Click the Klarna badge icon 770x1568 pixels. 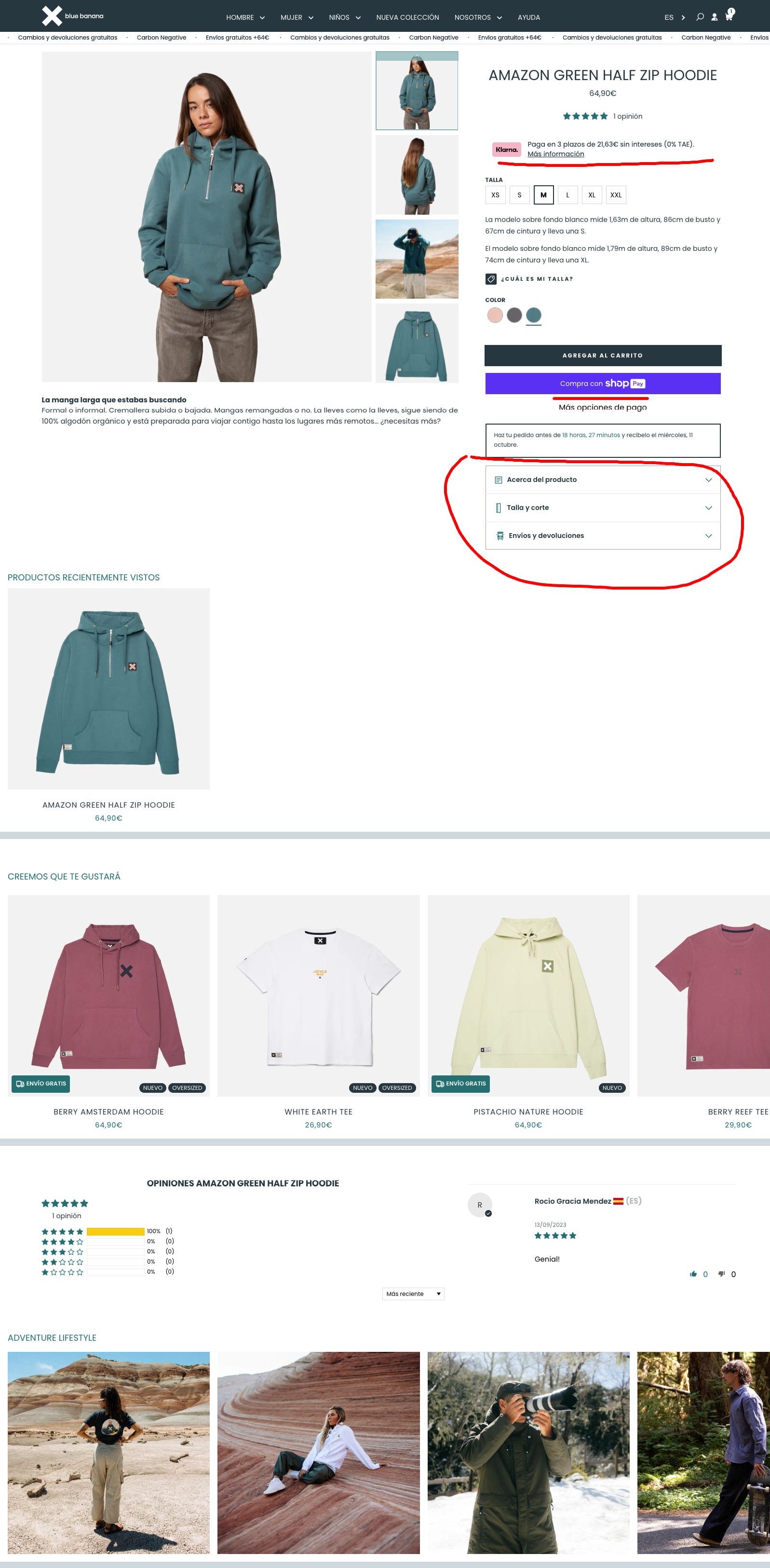point(506,149)
